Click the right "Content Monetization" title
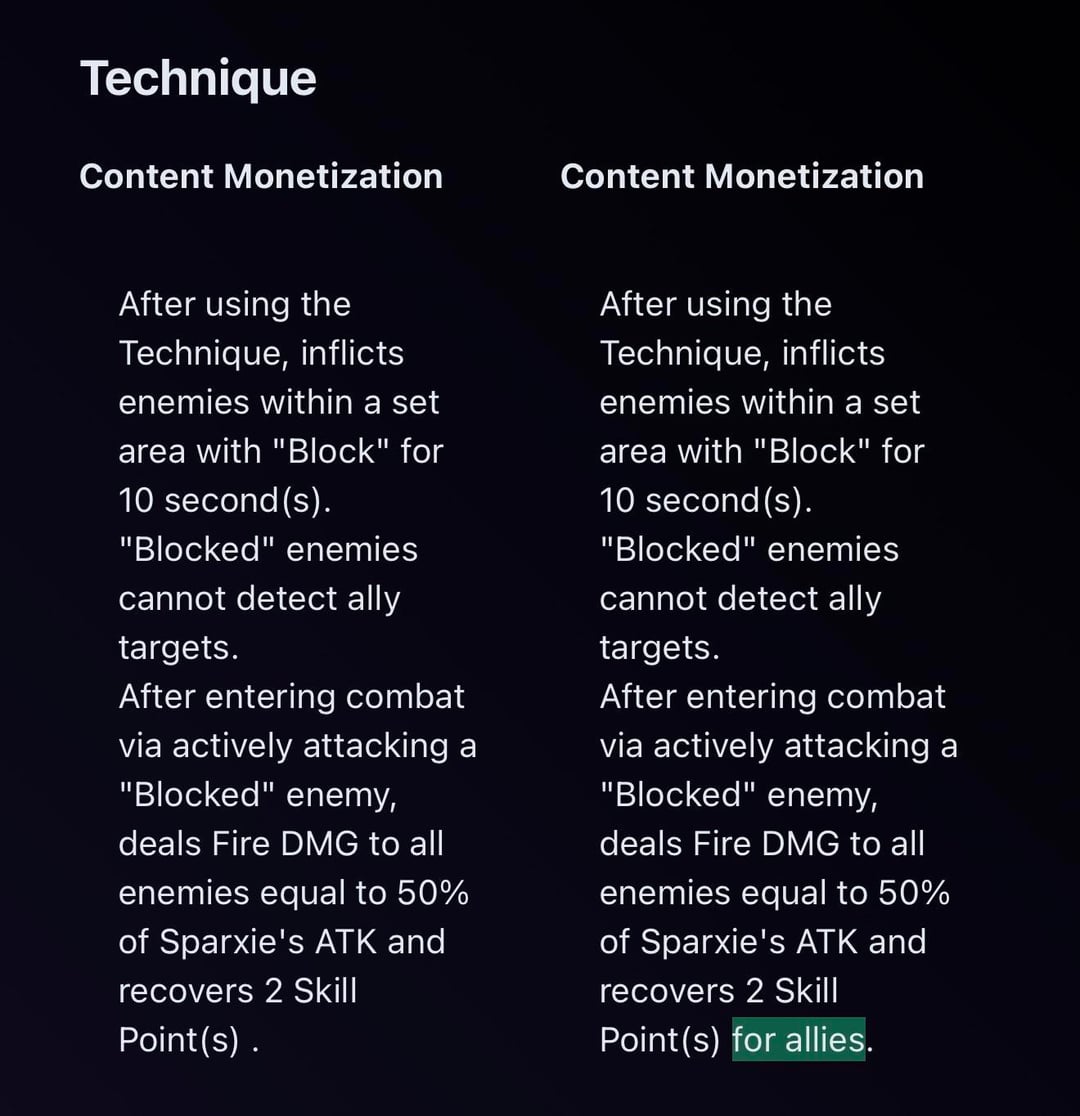Image resolution: width=1080 pixels, height=1116 pixels. tap(742, 176)
